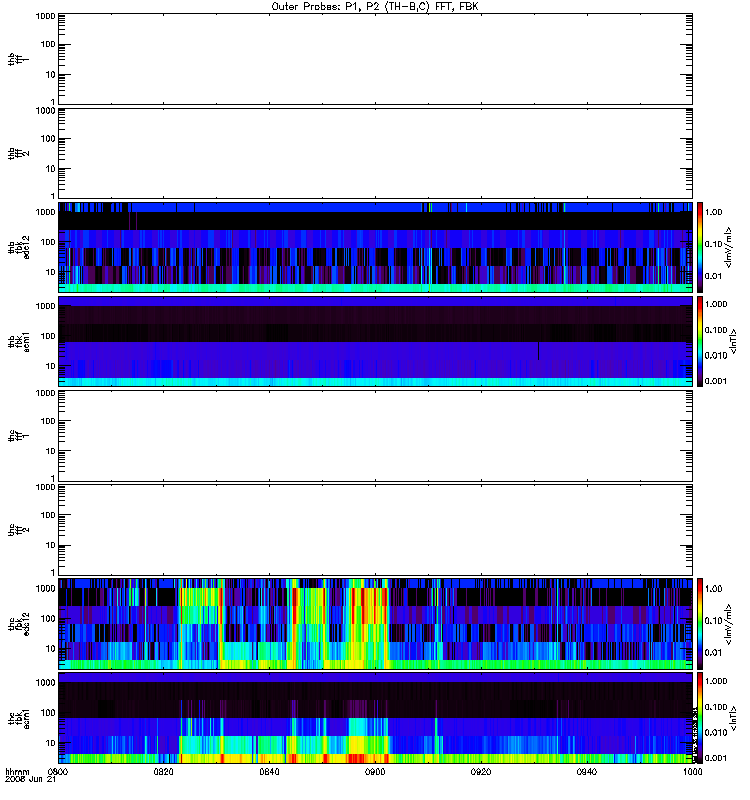The height and width of the screenshot is (800, 750).
Task: Click the plot title 'Outer Probes: P1, P2'
Action: (375, 6)
